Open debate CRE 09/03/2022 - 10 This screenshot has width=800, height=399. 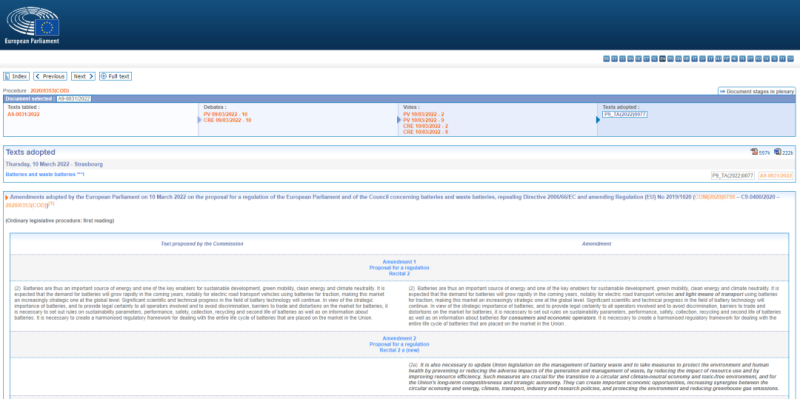click(x=227, y=120)
